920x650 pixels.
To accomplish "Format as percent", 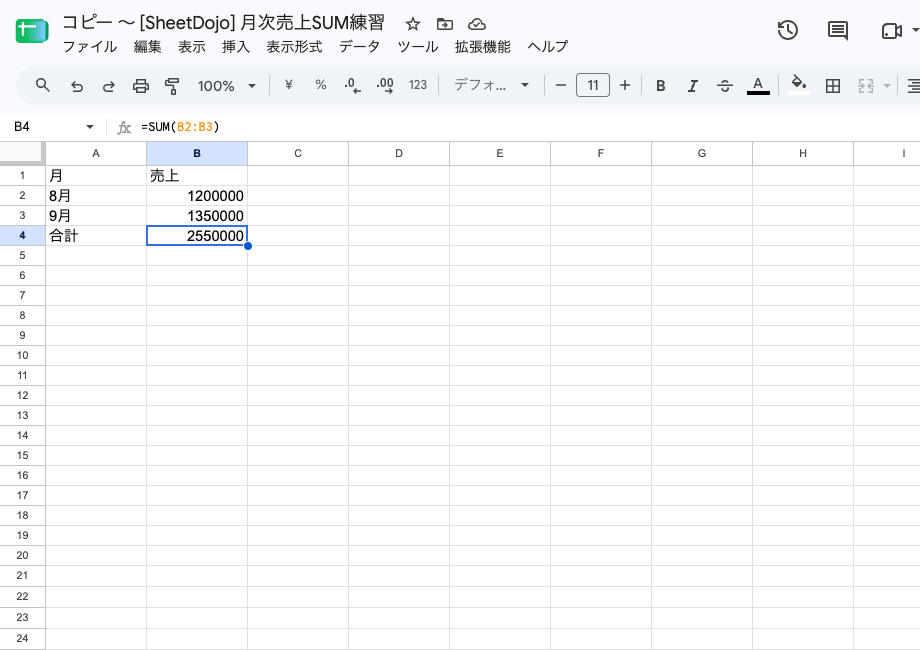I will 320,85.
